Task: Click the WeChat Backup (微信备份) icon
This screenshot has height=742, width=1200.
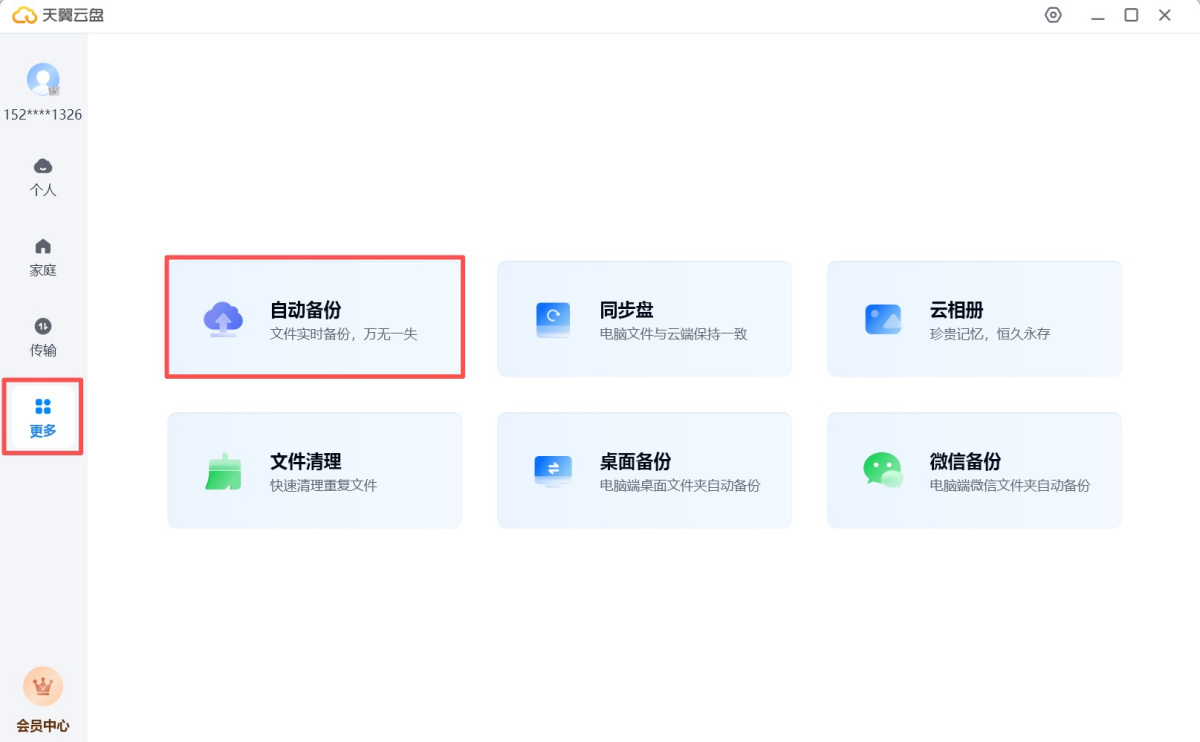Action: (883, 470)
